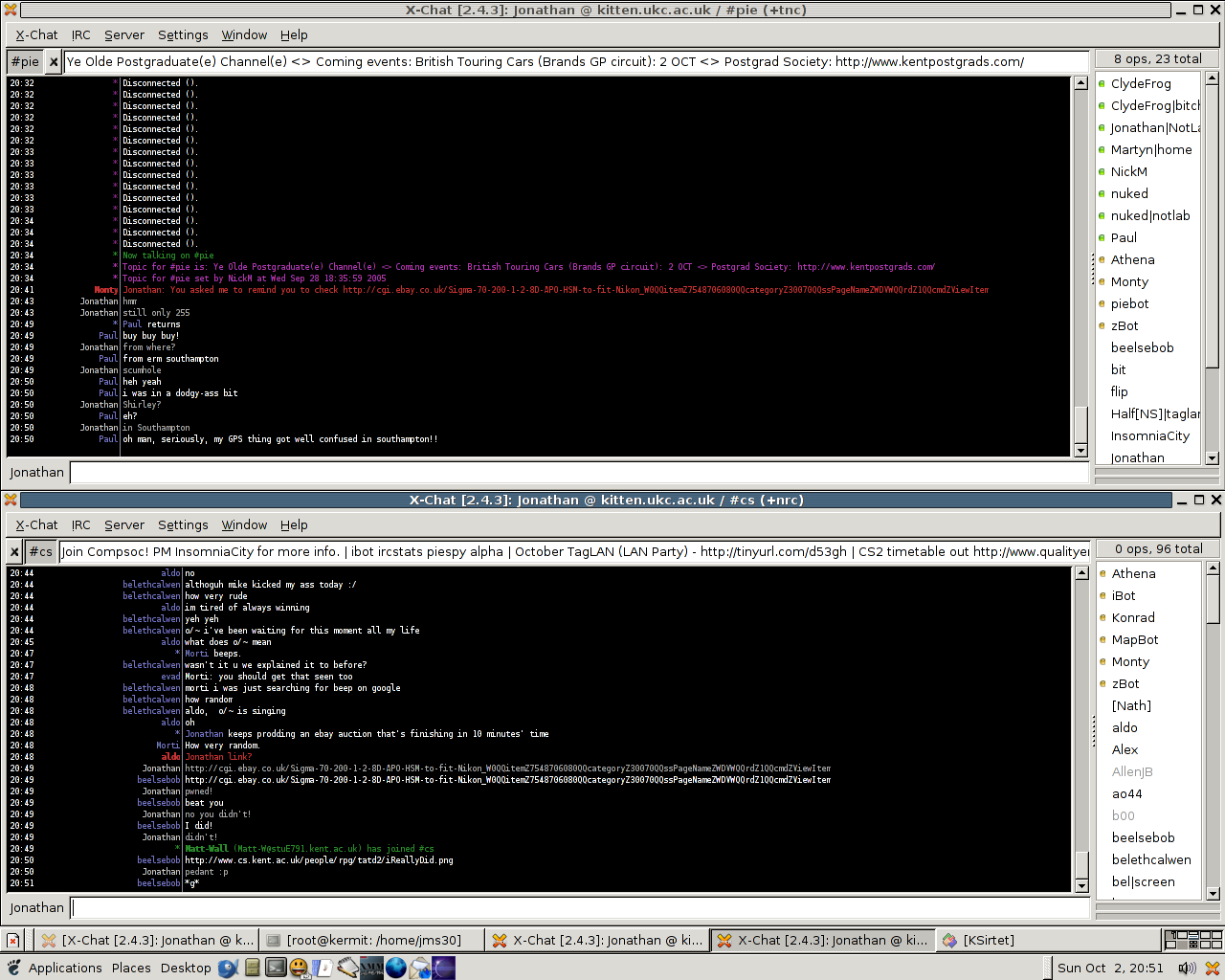
Task: Launch the text editor notepad-pen launcher
Action: (x=346, y=968)
